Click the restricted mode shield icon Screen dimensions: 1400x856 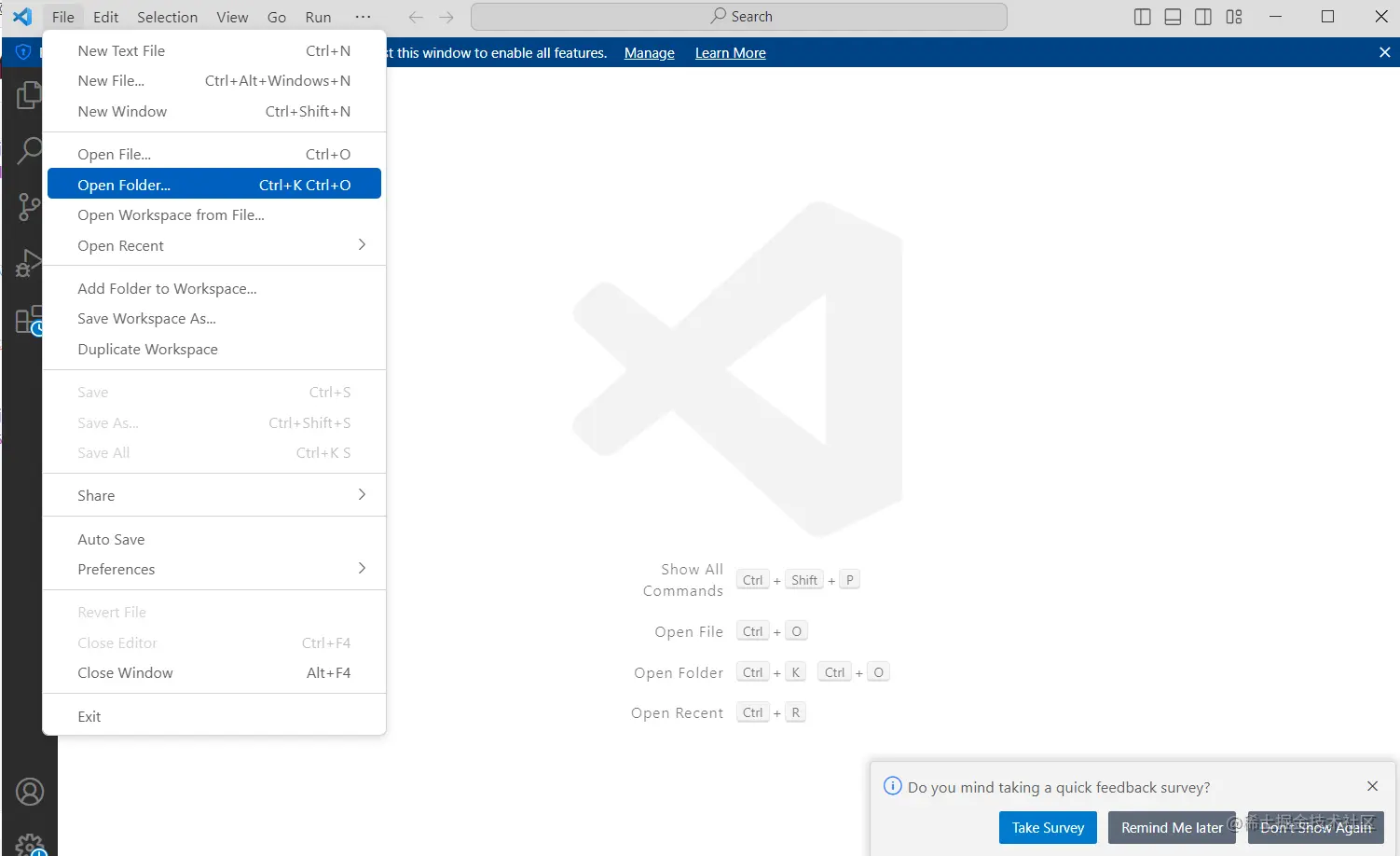(x=23, y=52)
